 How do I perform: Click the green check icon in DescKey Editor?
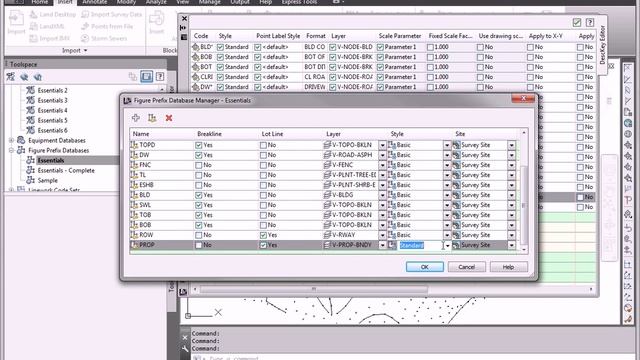[x=577, y=22]
